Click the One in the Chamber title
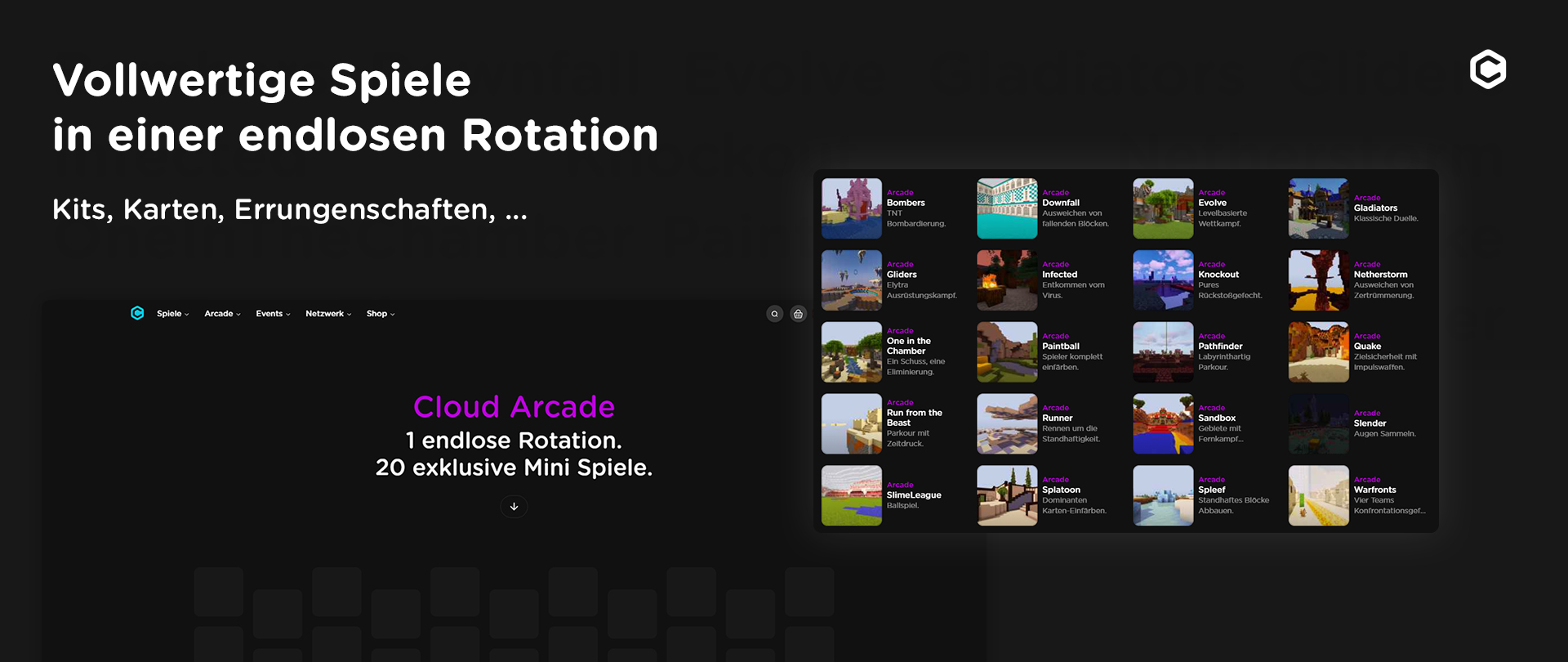Viewport: 1568px width, 662px height. 909,346
